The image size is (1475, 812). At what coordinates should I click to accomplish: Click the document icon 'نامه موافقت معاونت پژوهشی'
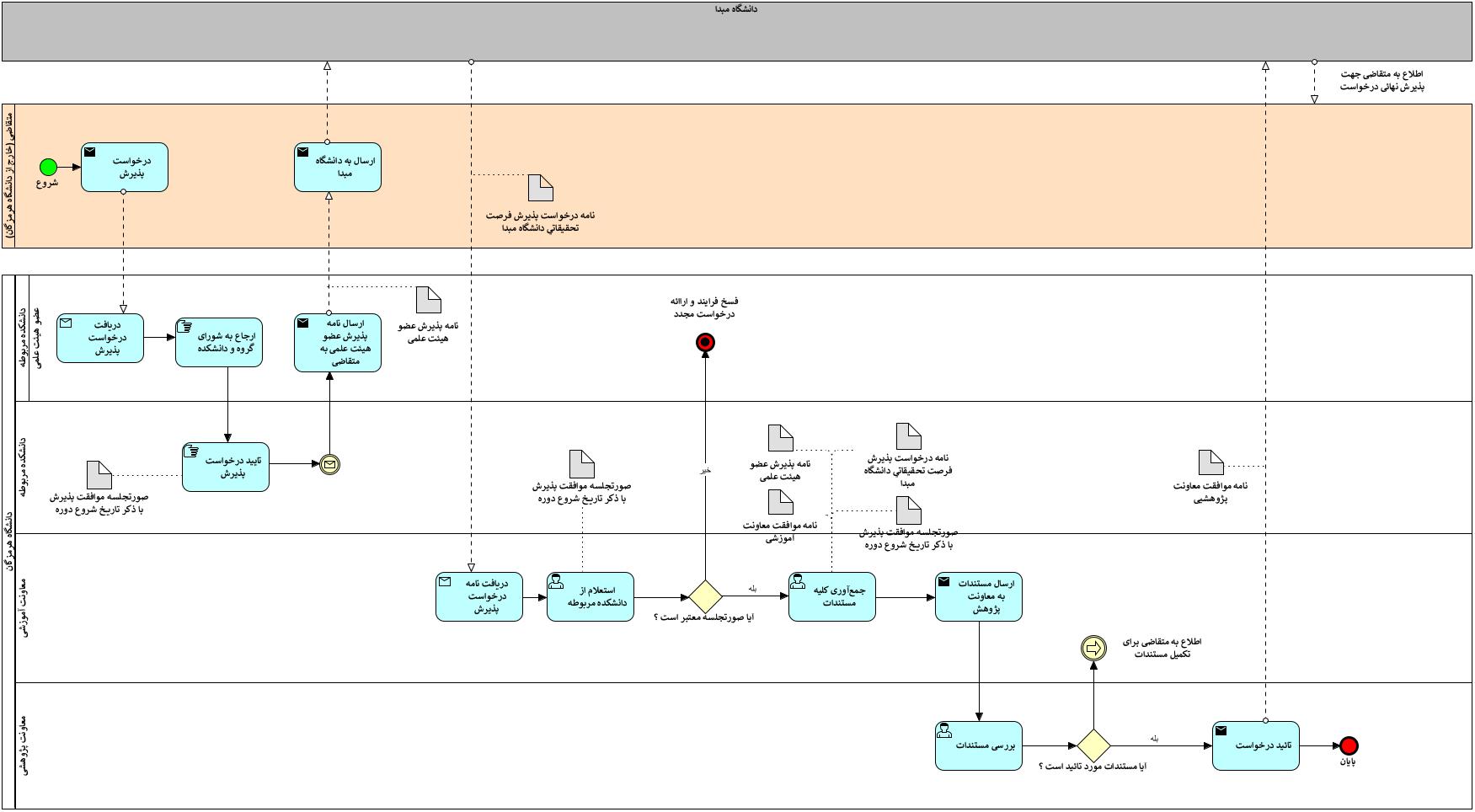coord(1210,462)
